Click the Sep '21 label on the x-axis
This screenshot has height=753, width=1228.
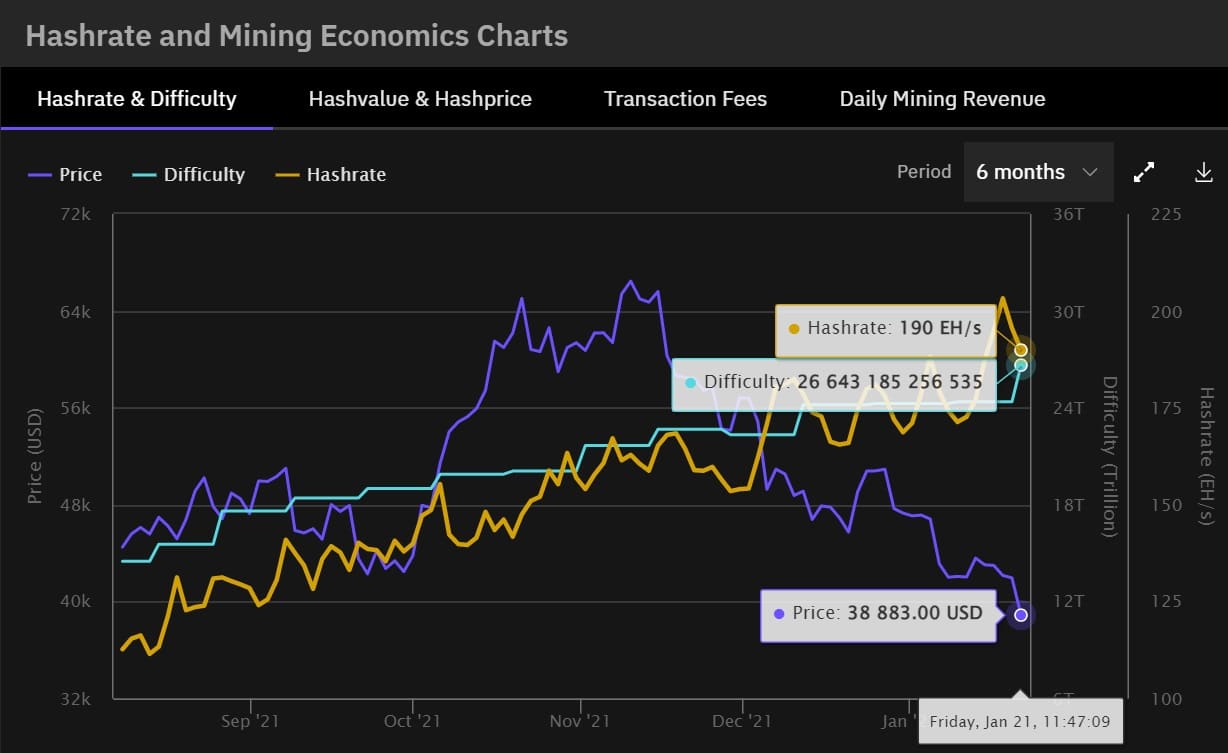(x=249, y=720)
